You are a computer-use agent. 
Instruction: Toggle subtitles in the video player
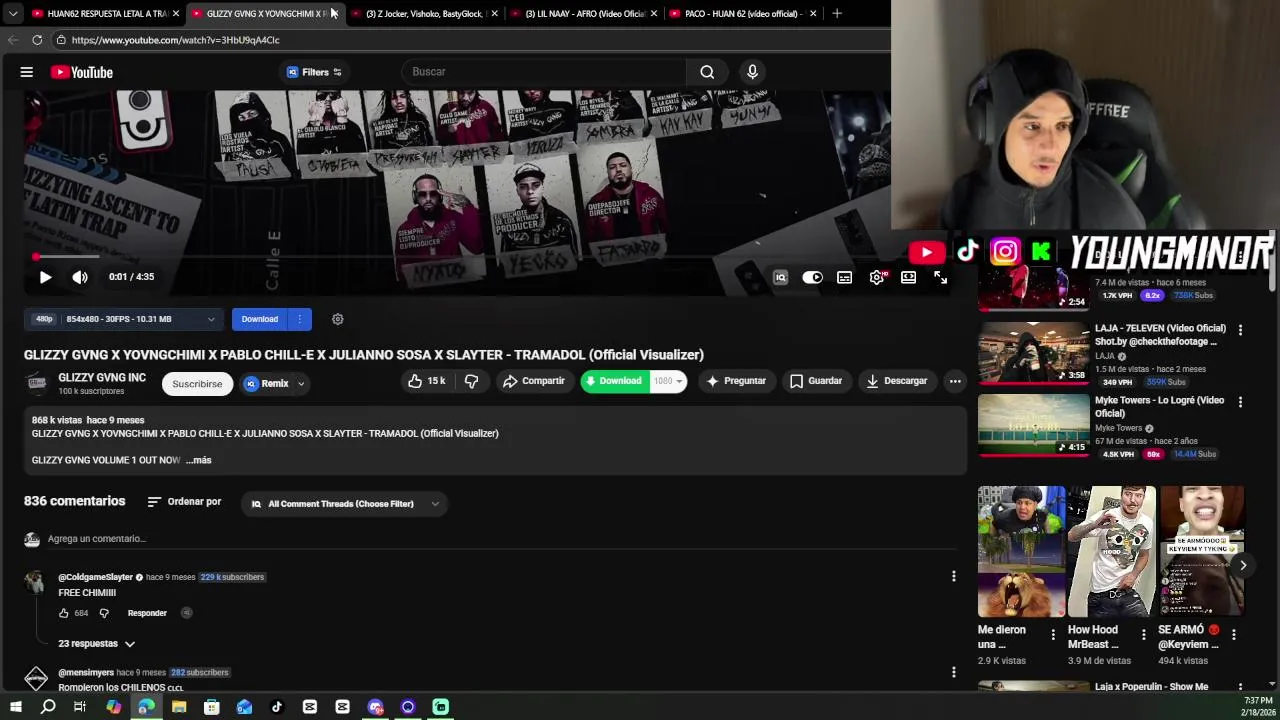tap(845, 277)
